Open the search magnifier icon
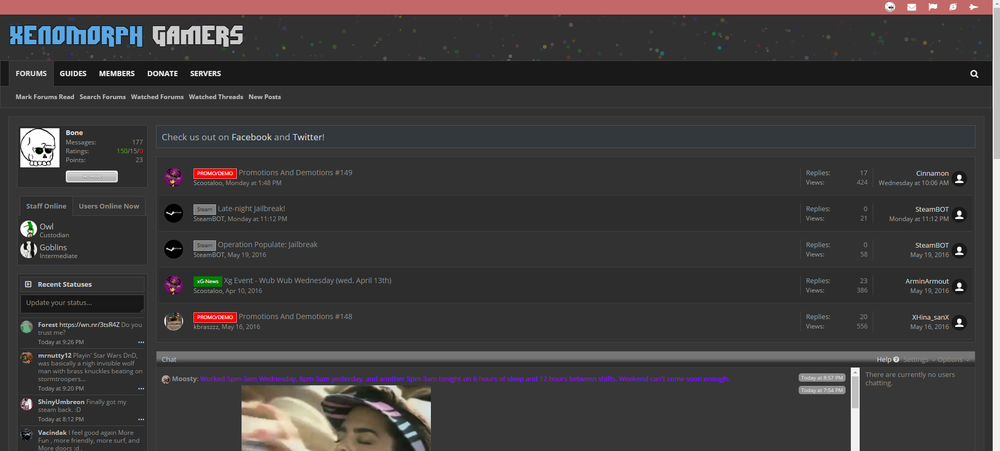The height and width of the screenshot is (451, 1000). 974,74
